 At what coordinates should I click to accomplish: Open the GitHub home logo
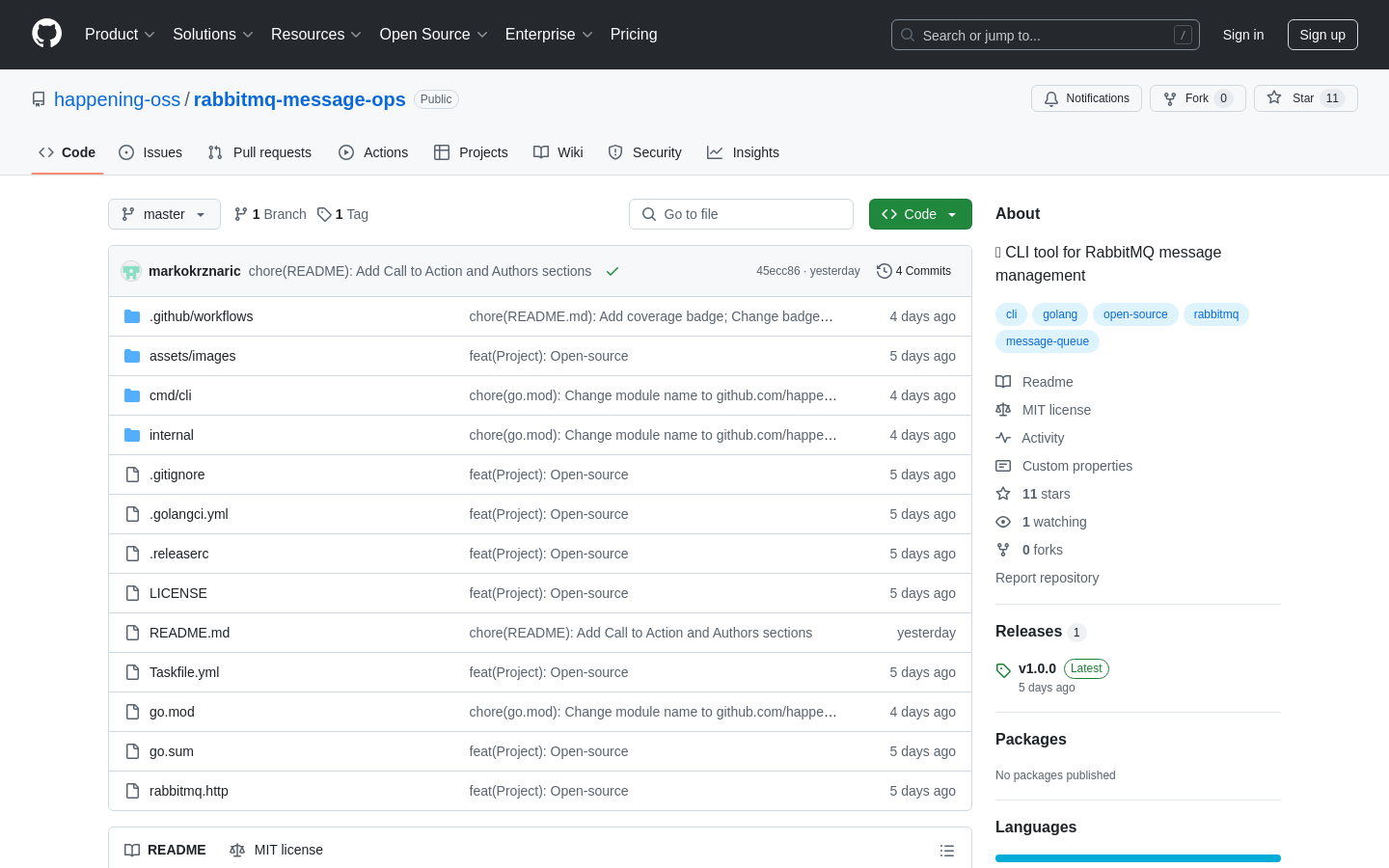click(46, 34)
